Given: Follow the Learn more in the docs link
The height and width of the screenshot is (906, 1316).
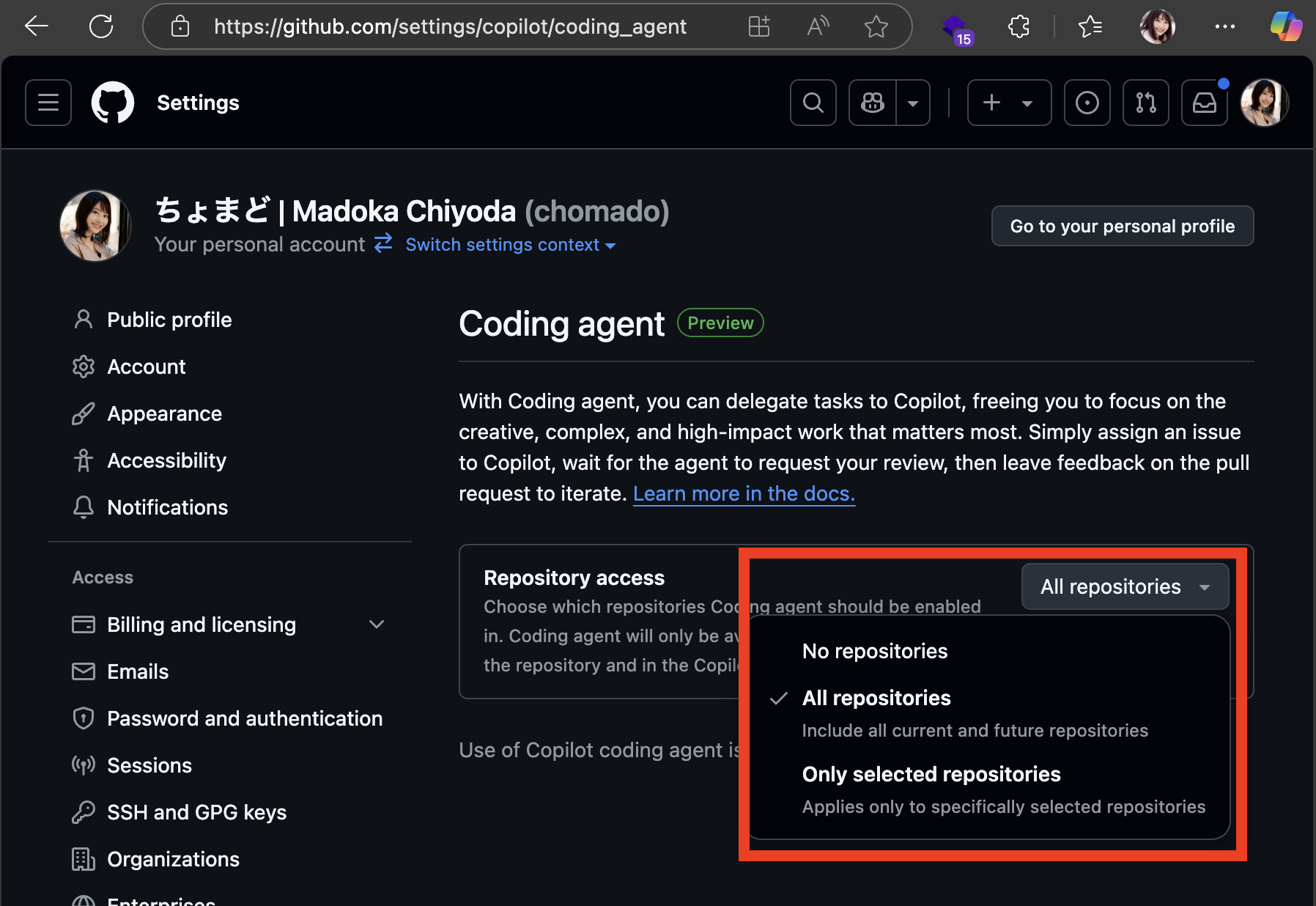Looking at the screenshot, I should click(x=744, y=493).
